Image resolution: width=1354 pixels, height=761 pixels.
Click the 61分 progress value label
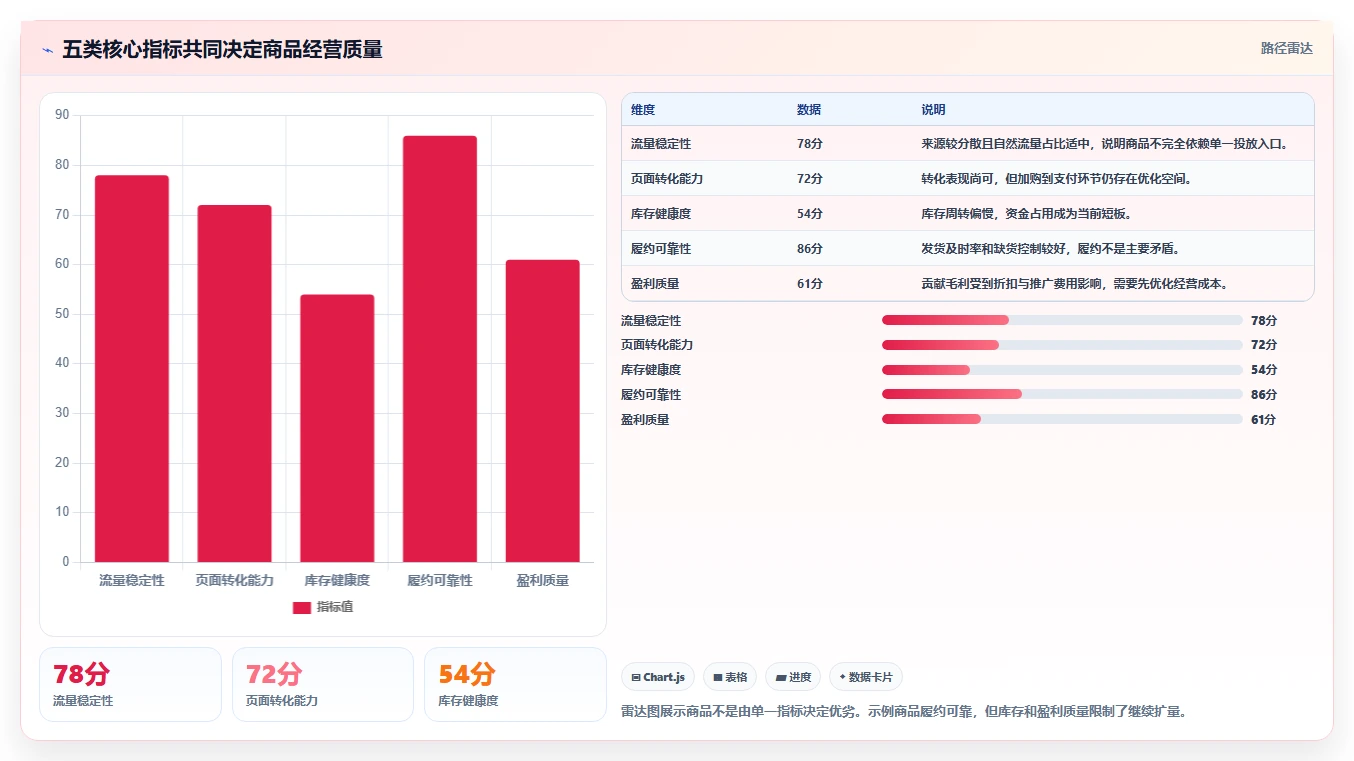1264,420
